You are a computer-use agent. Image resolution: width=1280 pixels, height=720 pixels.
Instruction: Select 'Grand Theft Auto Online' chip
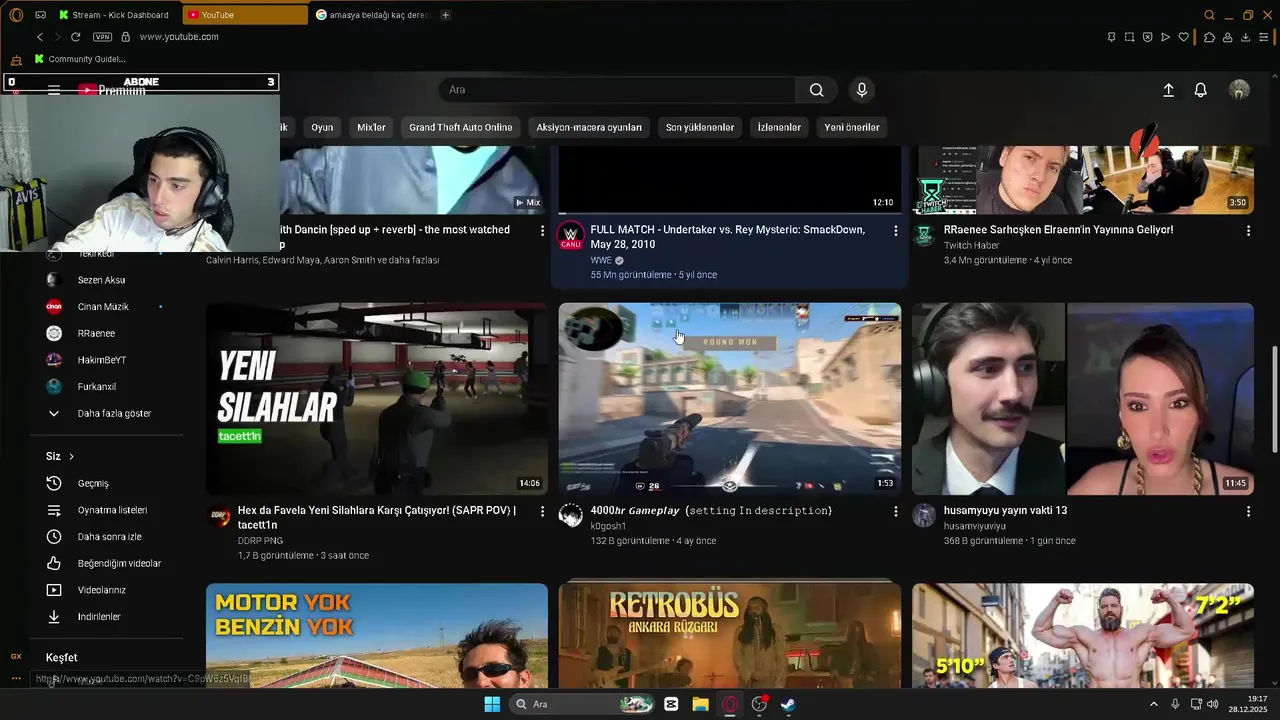tap(460, 127)
